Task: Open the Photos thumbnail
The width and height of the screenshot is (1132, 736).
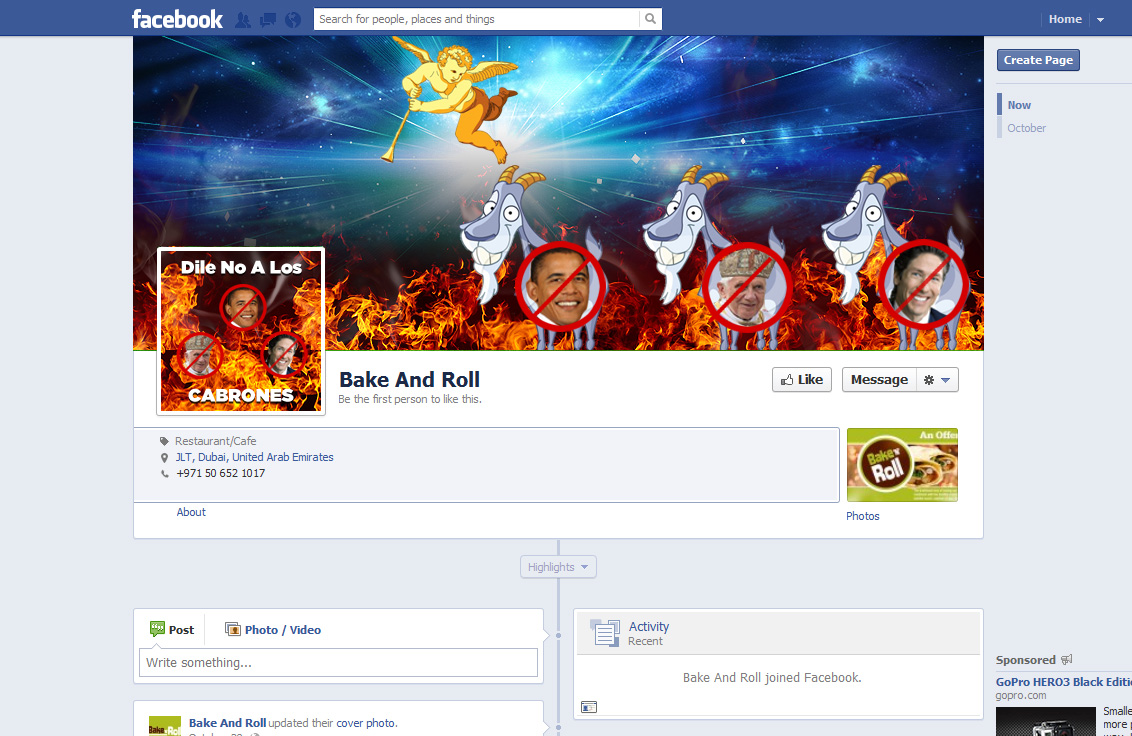Action: tap(902, 464)
